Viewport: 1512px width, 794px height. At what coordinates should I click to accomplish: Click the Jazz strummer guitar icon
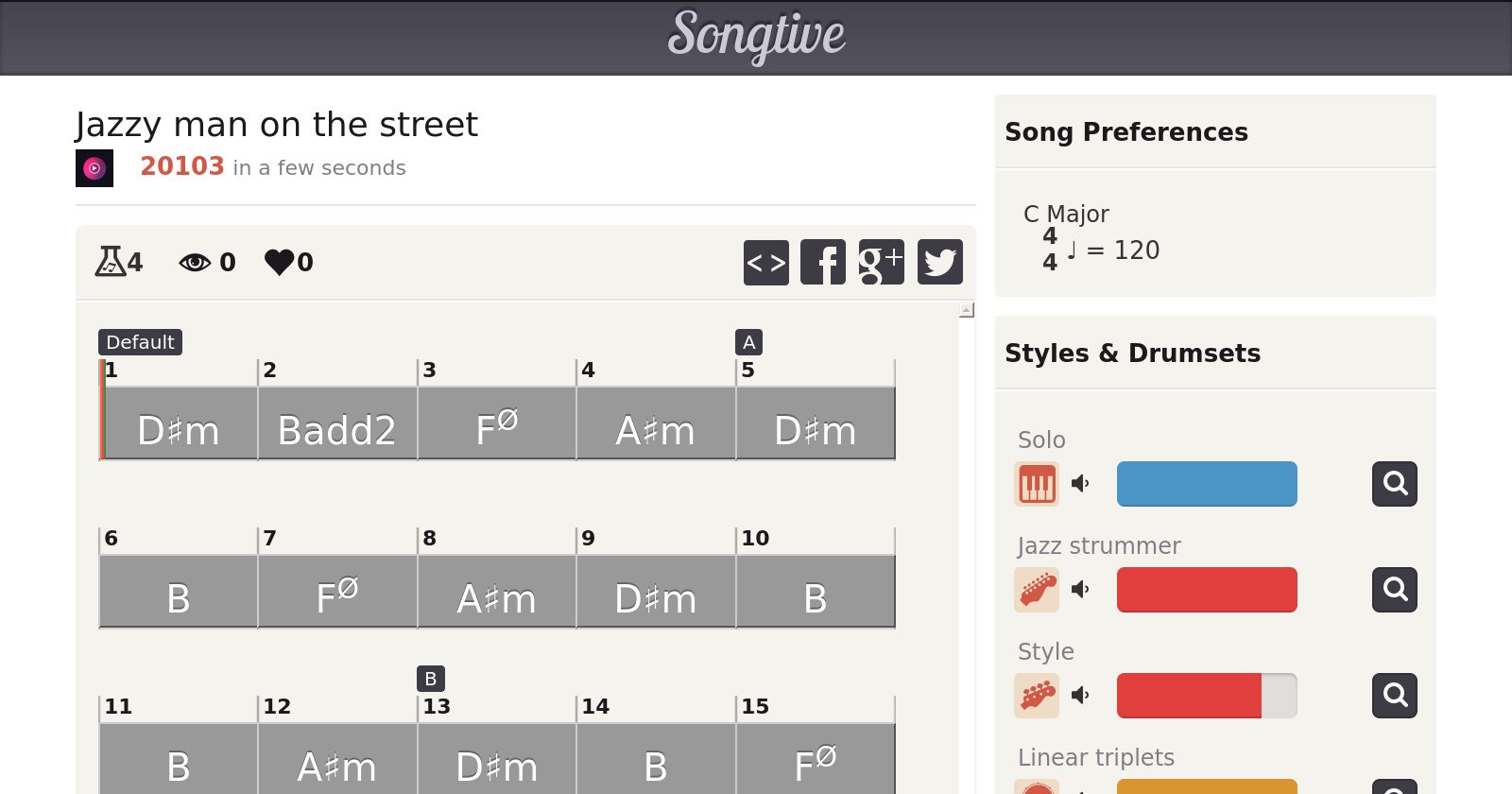tap(1037, 590)
